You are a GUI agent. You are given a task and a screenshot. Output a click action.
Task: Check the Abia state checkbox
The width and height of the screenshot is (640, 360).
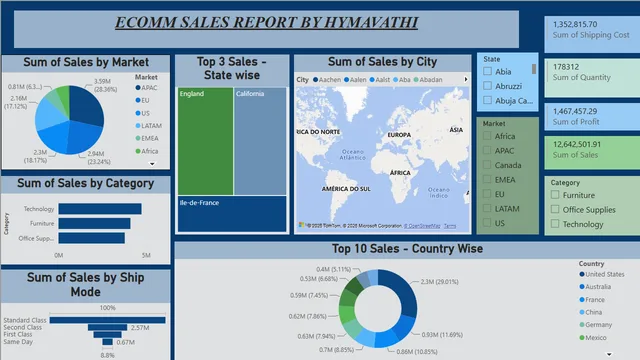(487, 71)
